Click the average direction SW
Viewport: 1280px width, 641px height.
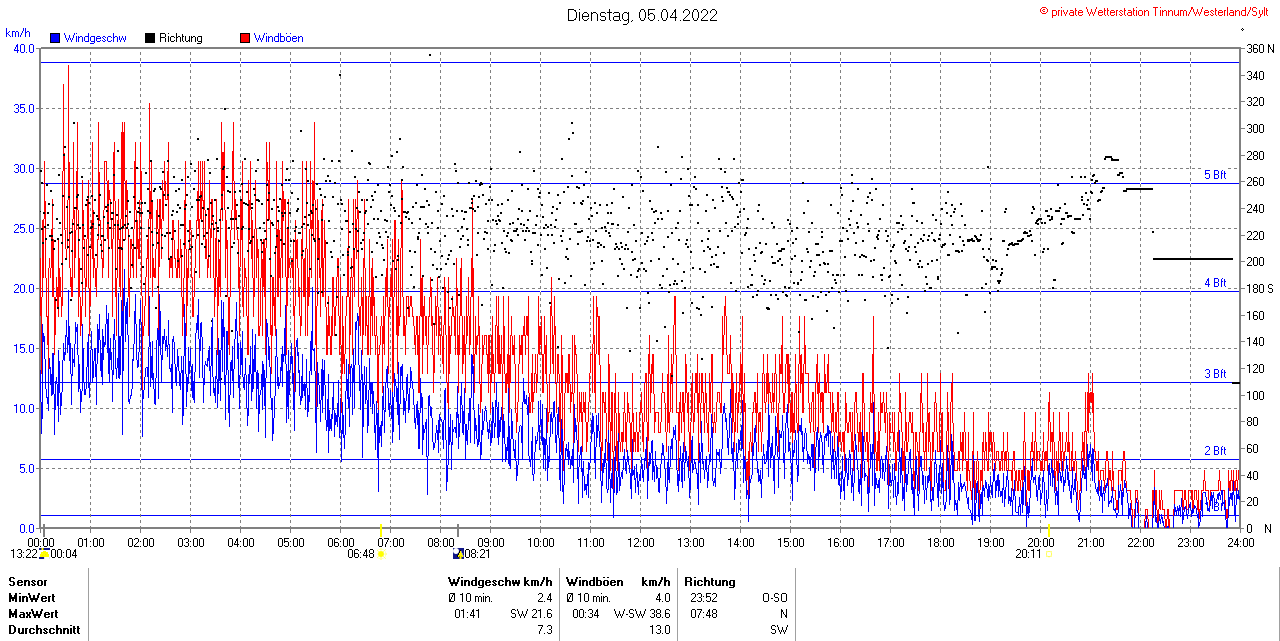click(779, 630)
